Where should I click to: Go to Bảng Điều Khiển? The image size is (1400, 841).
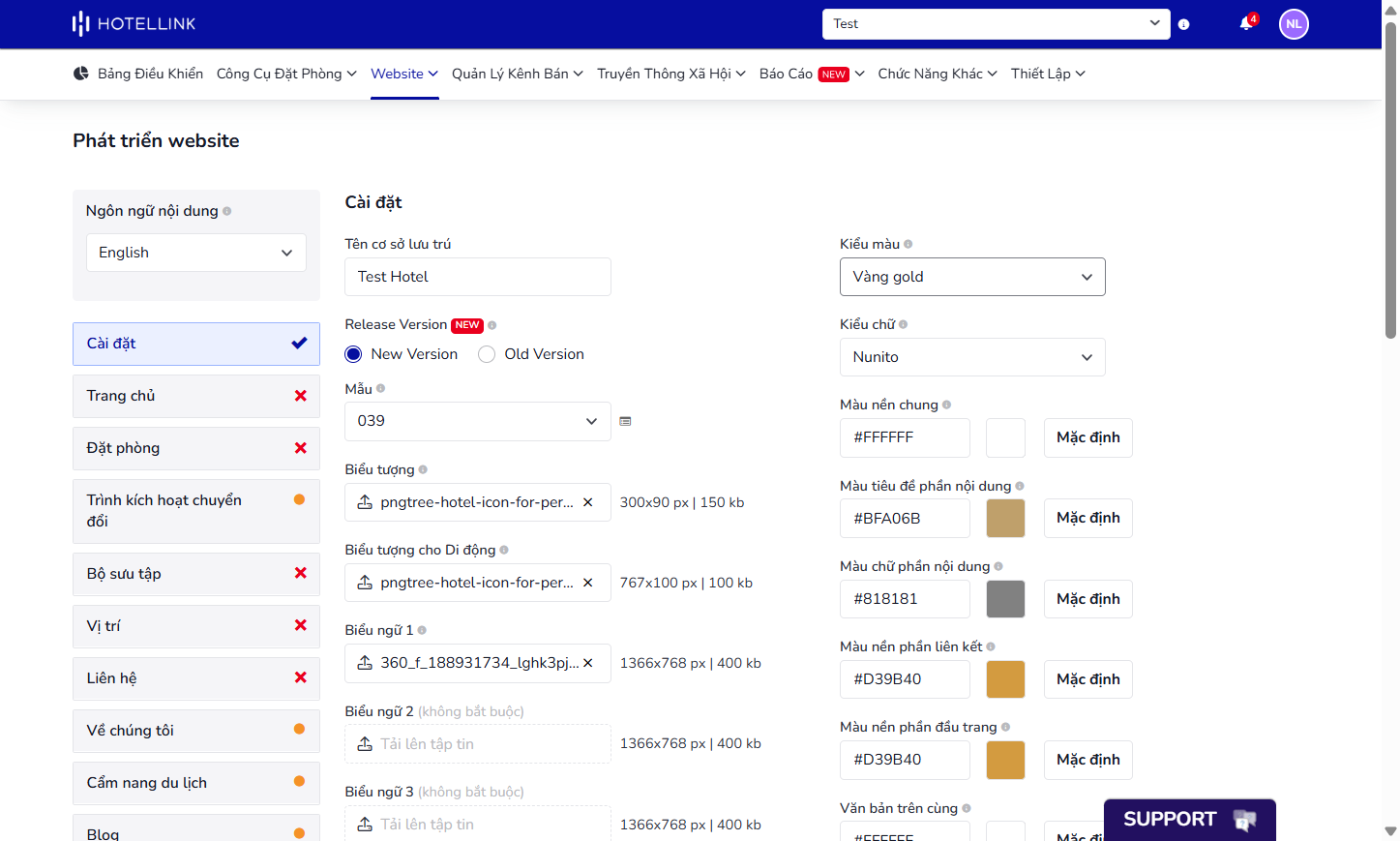pyautogui.click(x=138, y=74)
